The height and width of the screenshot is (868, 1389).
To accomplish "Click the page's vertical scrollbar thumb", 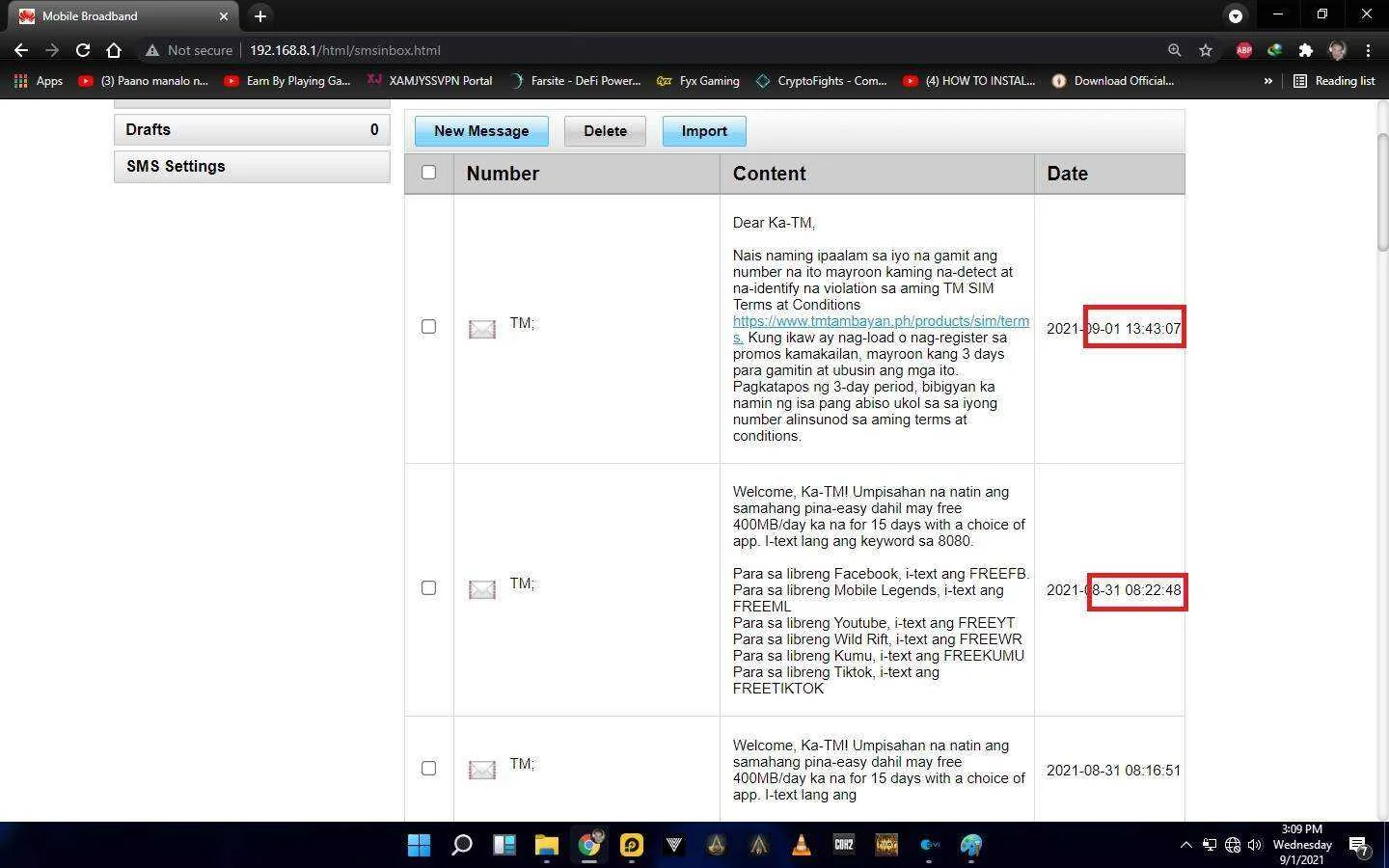I will click(x=1382, y=193).
